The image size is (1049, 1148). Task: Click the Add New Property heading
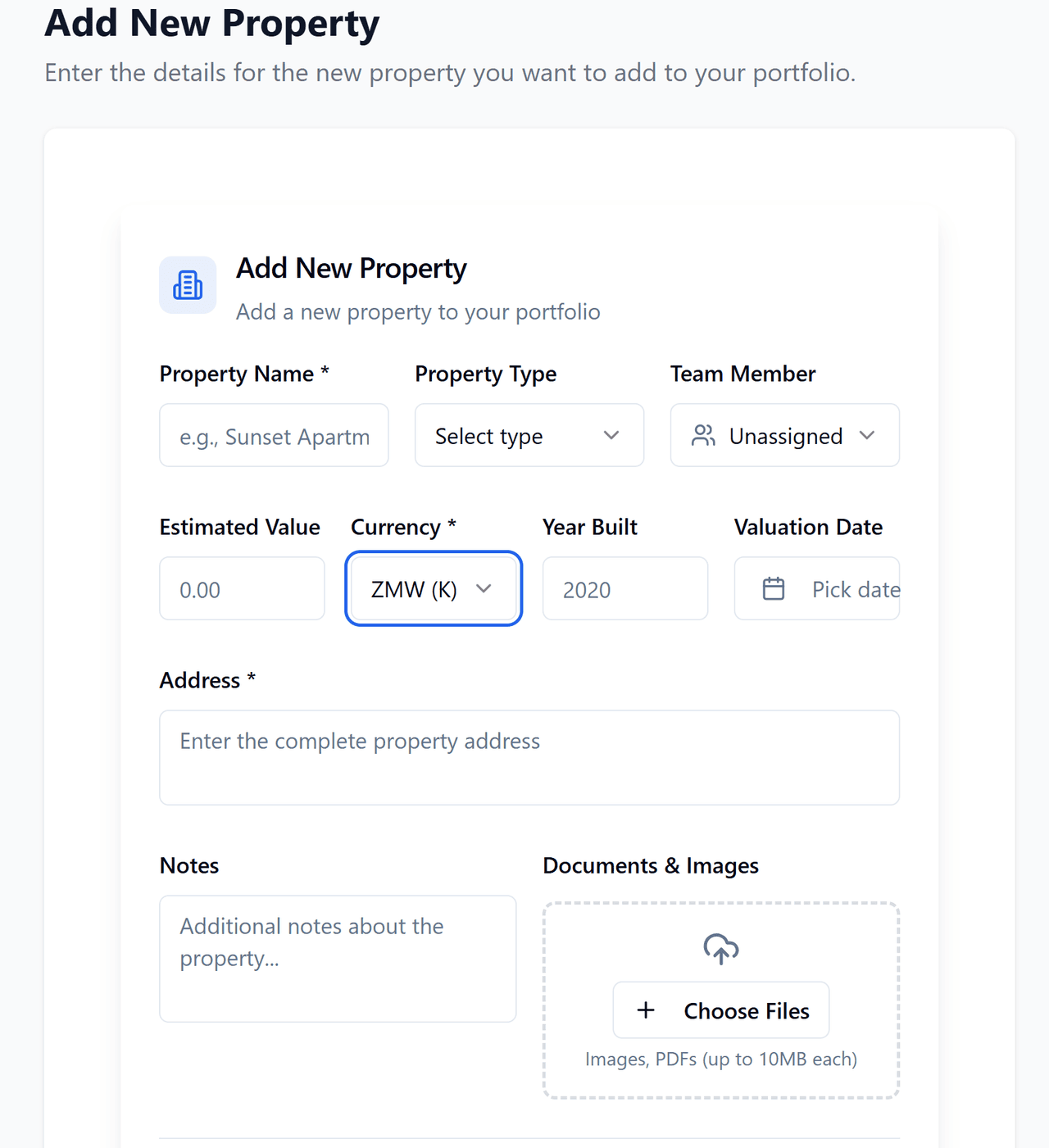(351, 268)
